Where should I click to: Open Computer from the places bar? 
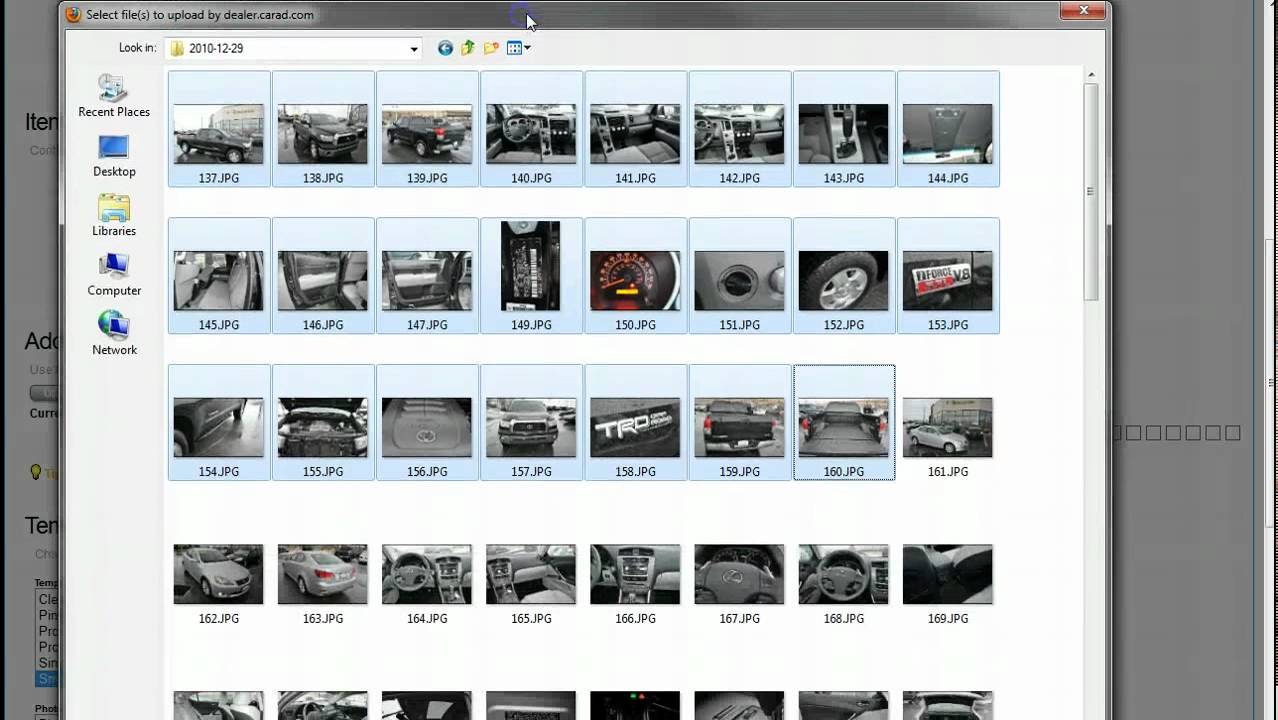114,275
